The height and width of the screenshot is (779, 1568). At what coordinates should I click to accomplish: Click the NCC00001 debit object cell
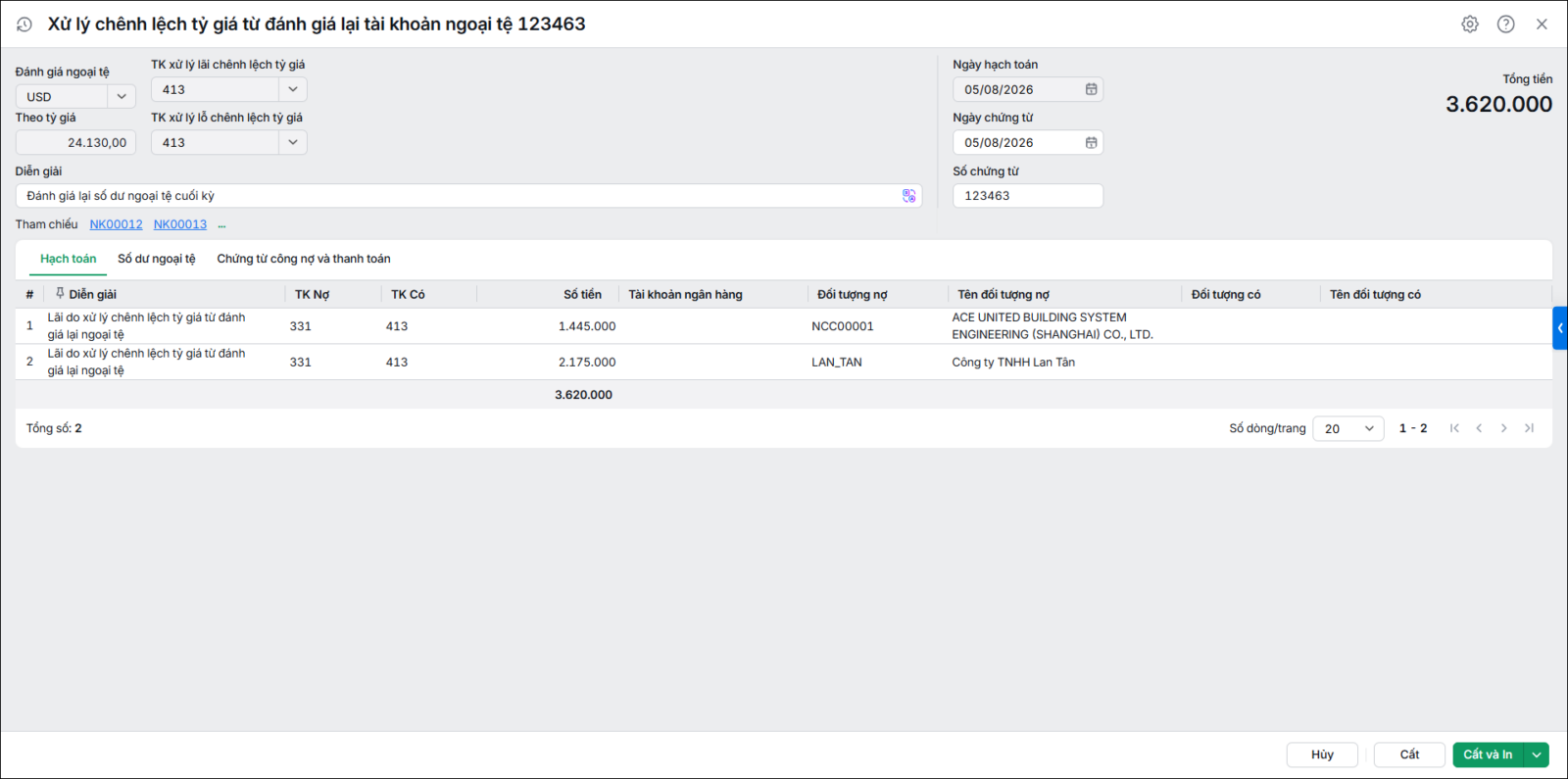[x=843, y=326]
